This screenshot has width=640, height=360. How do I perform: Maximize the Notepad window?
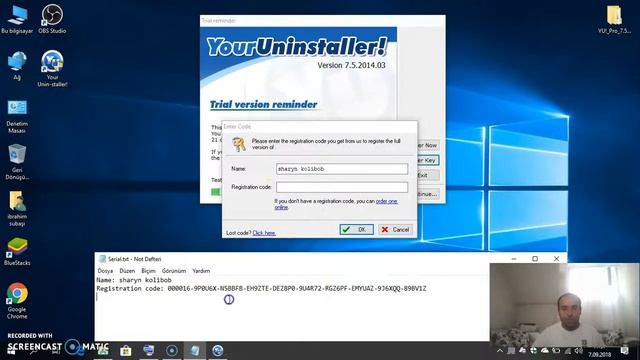click(535, 259)
